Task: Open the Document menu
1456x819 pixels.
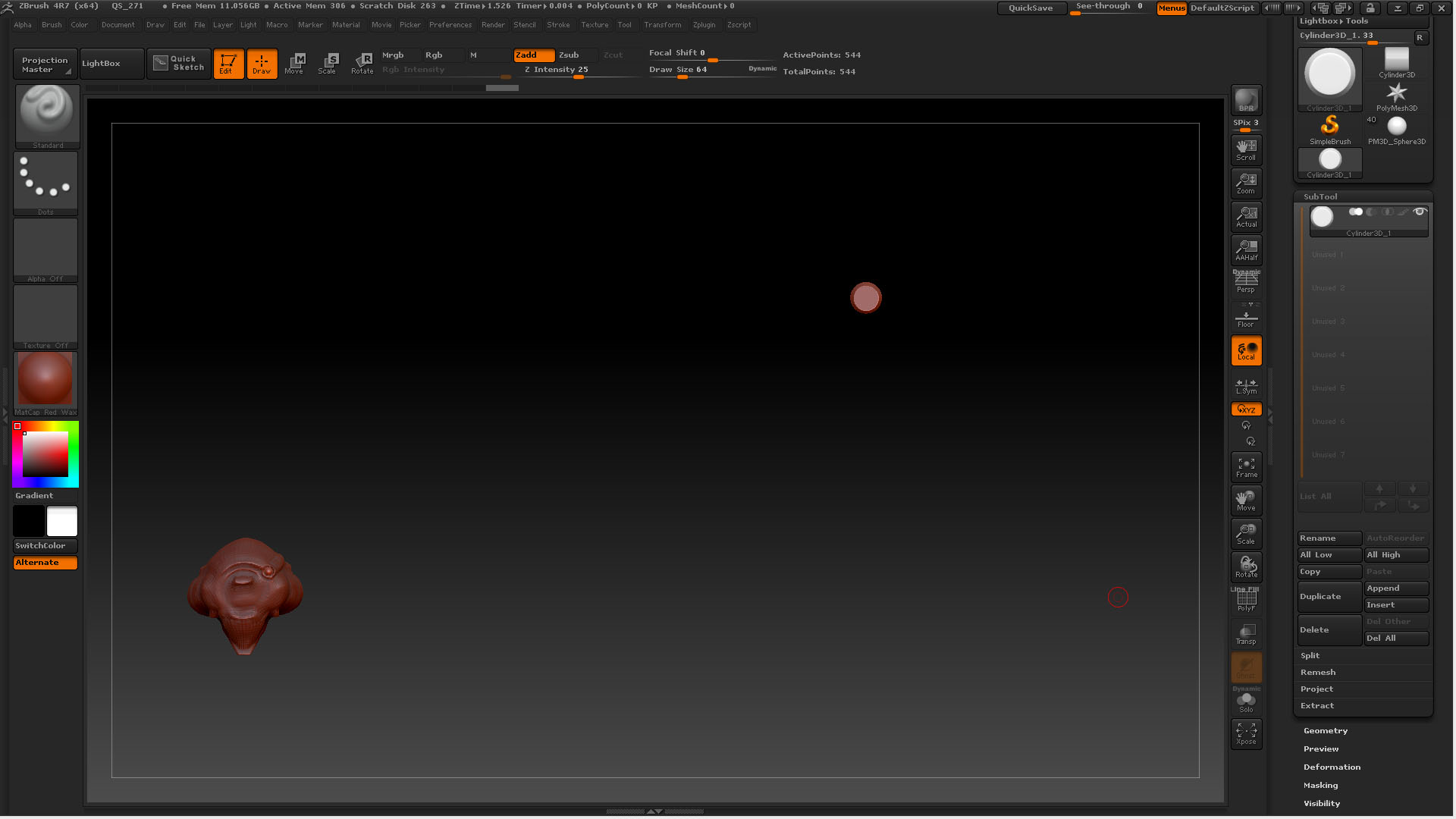Action: [118, 25]
